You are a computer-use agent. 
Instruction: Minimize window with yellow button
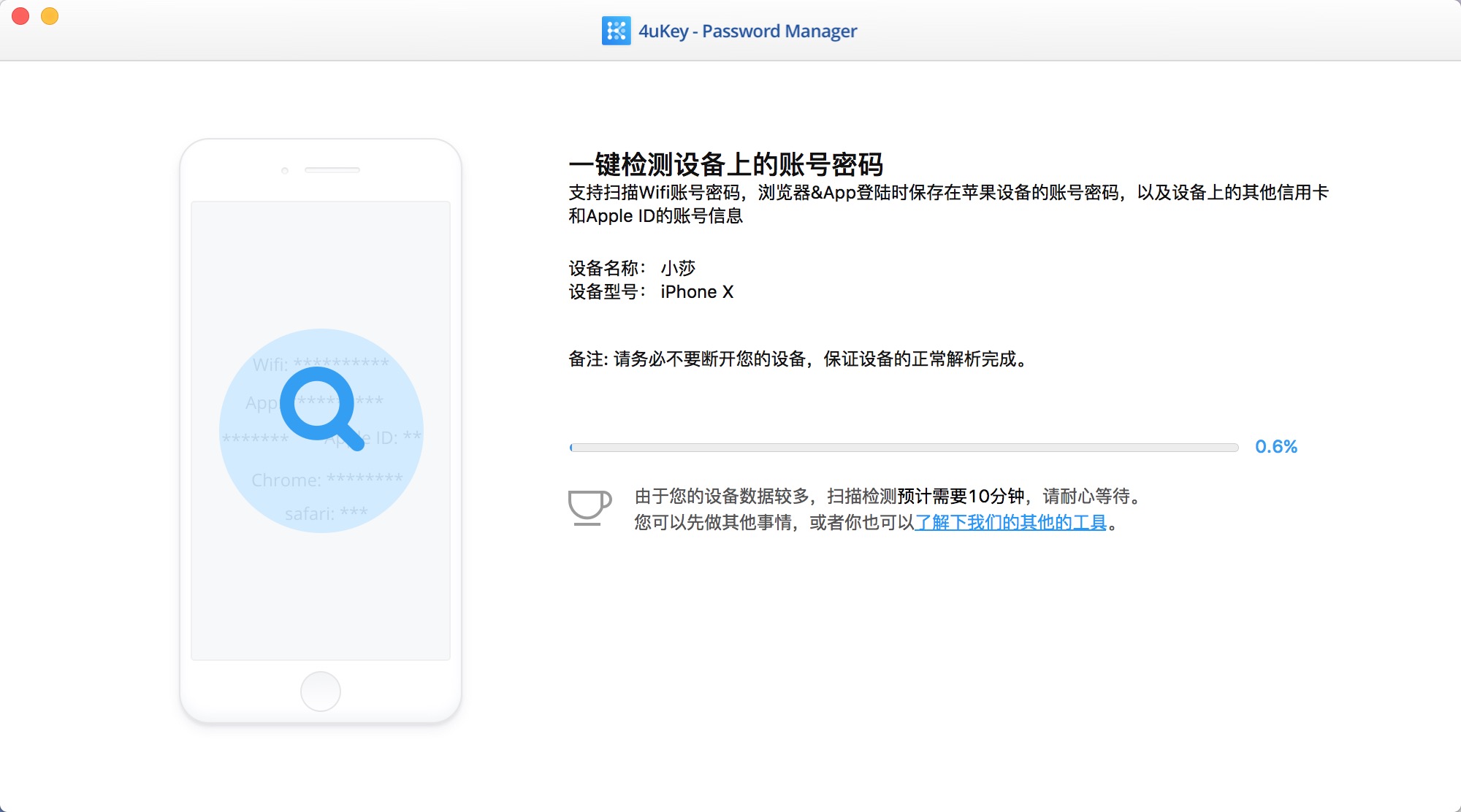[50, 16]
